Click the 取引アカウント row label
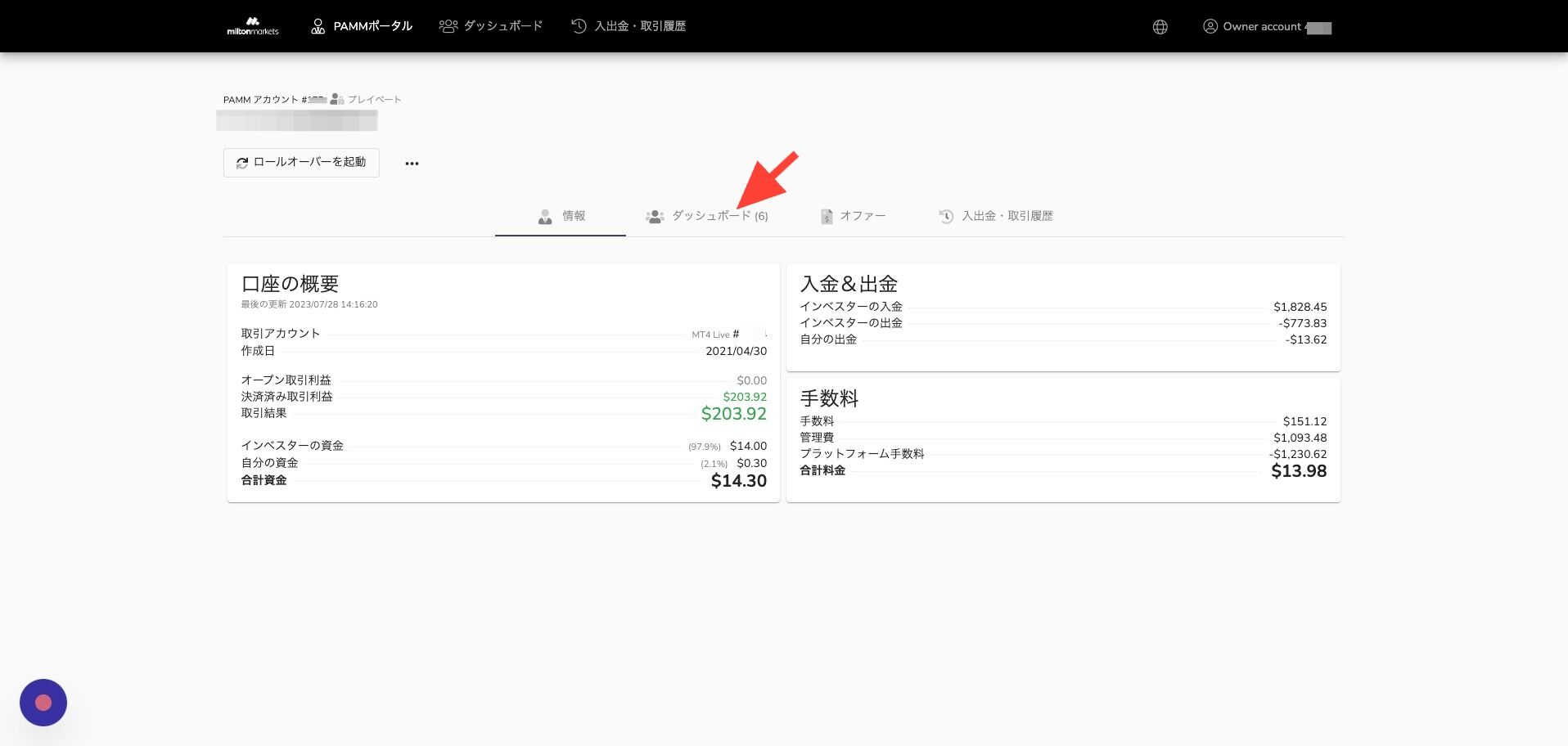1568x746 pixels. [x=281, y=334]
